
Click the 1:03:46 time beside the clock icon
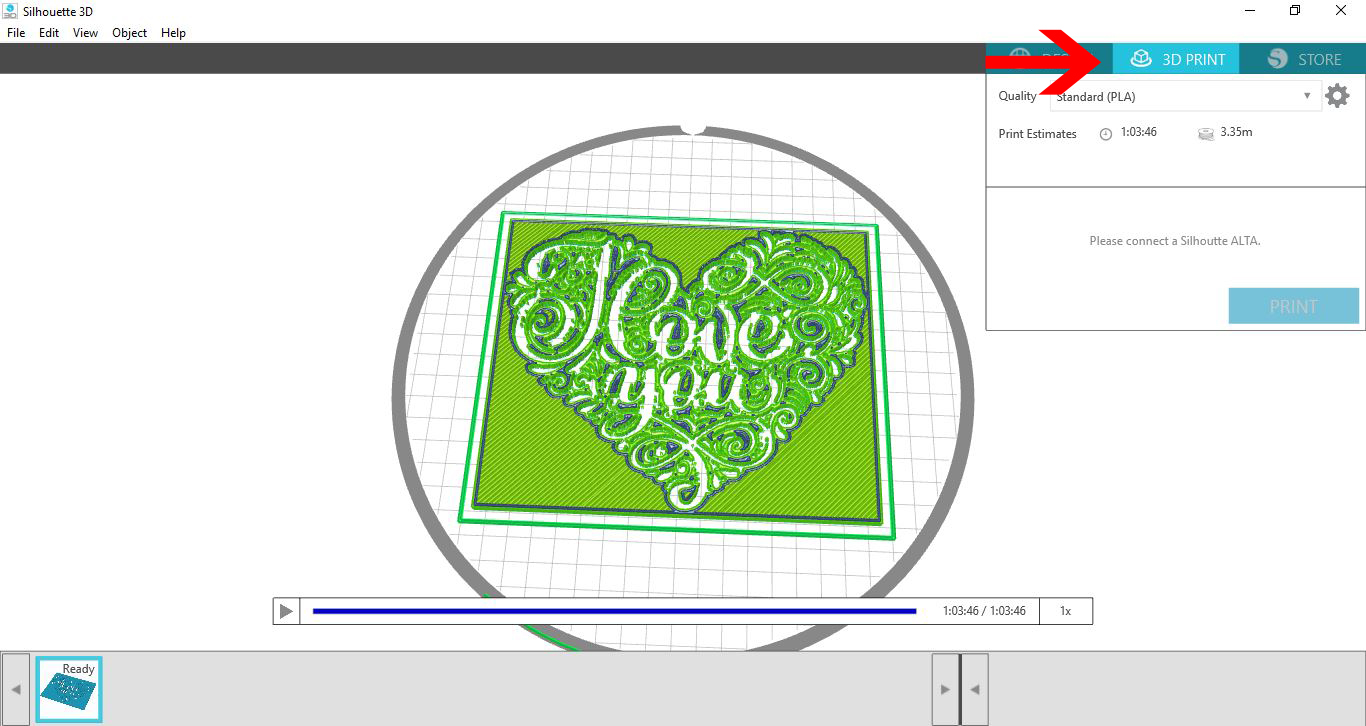pyautogui.click(x=1139, y=132)
